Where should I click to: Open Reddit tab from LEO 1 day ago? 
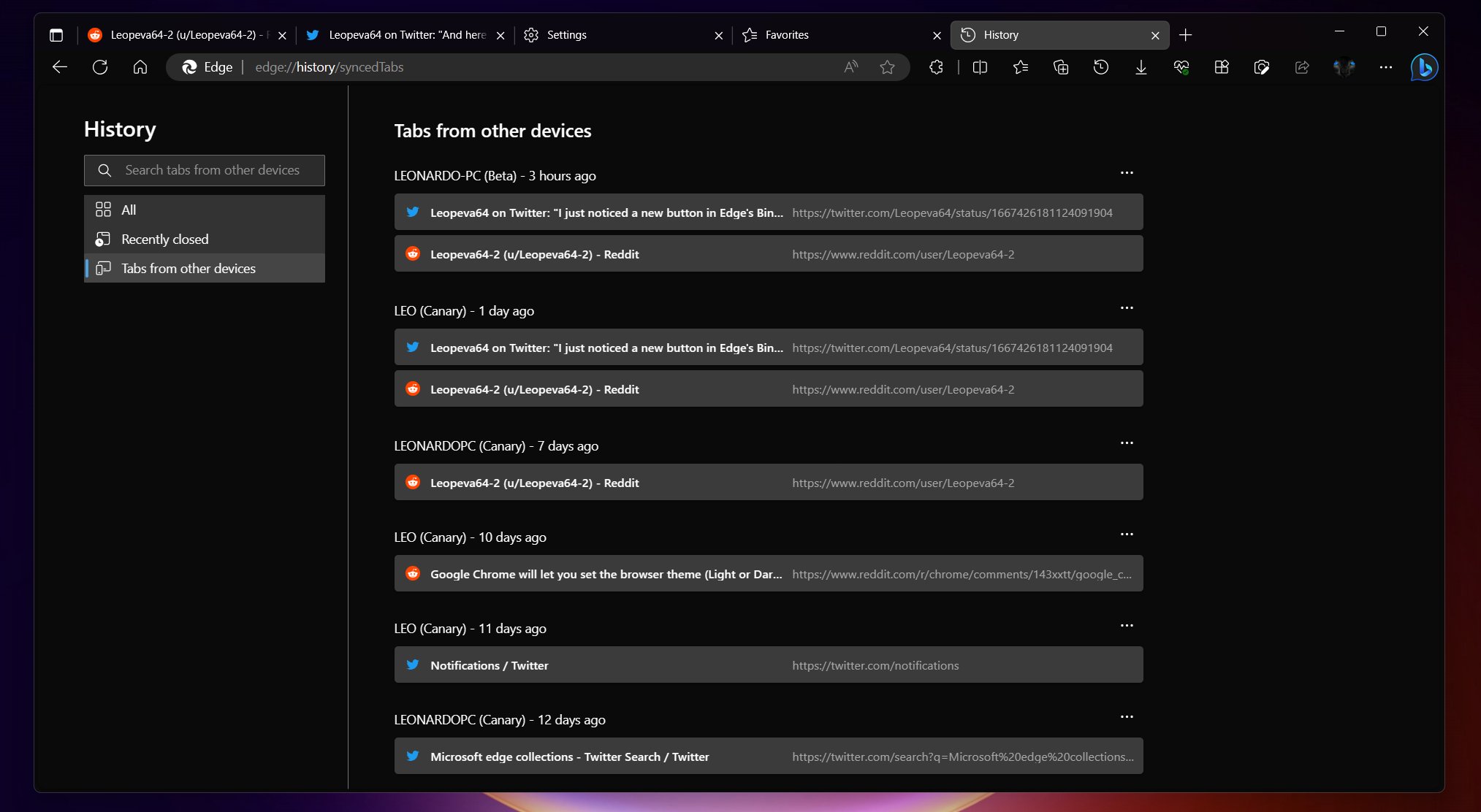click(x=769, y=389)
